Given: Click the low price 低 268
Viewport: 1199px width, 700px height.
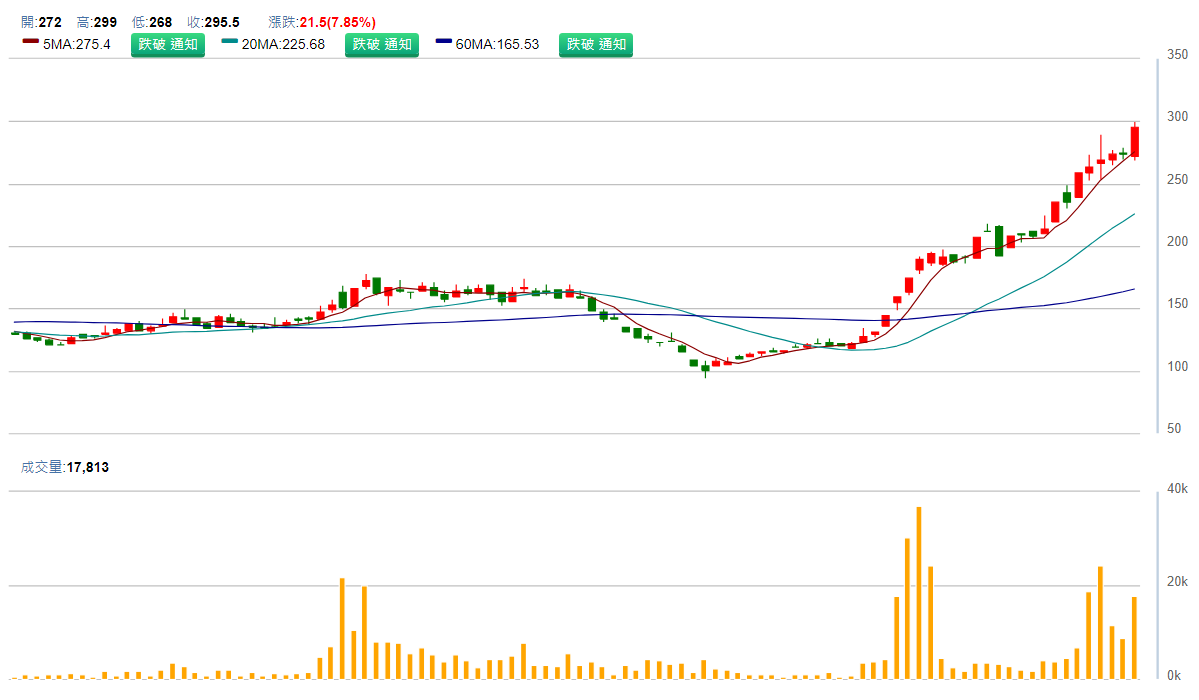Looking at the screenshot, I should pos(152,22).
